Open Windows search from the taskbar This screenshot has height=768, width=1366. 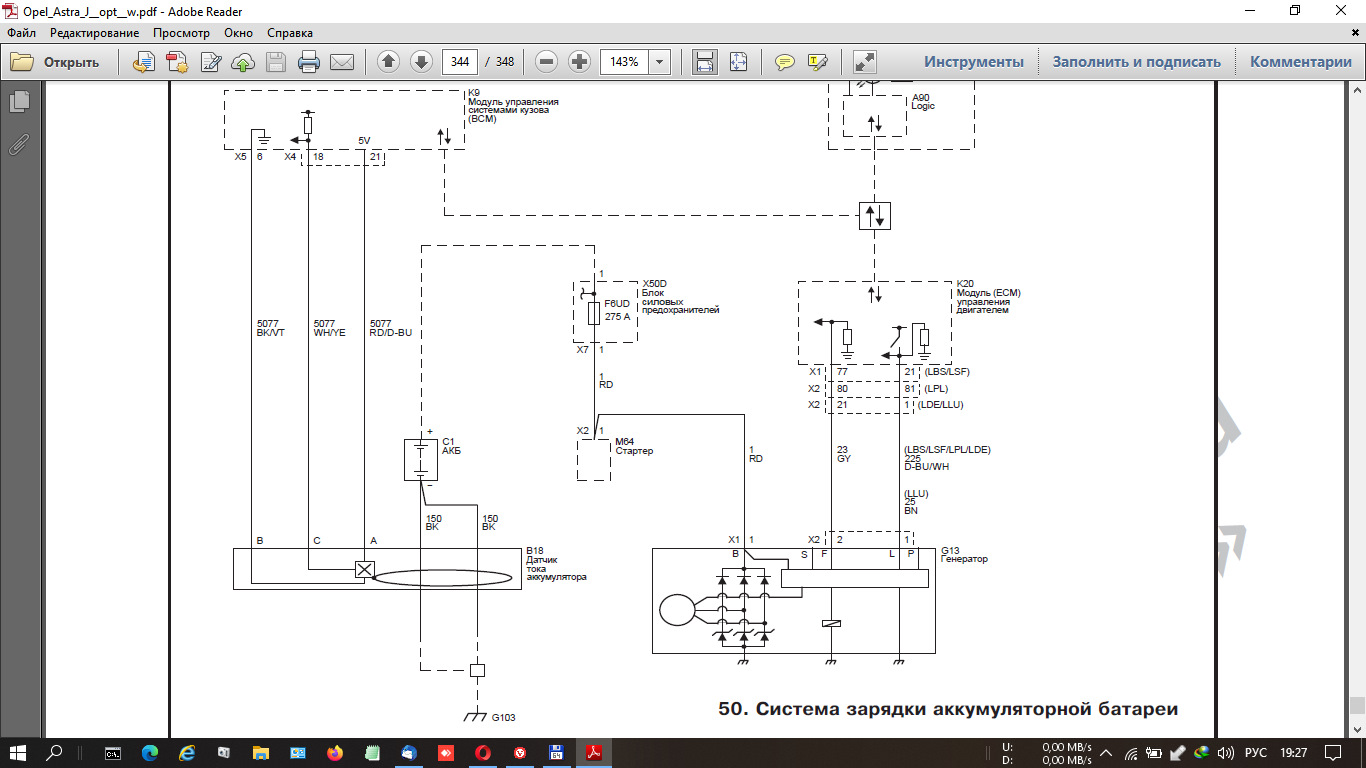tap(56, 753)
